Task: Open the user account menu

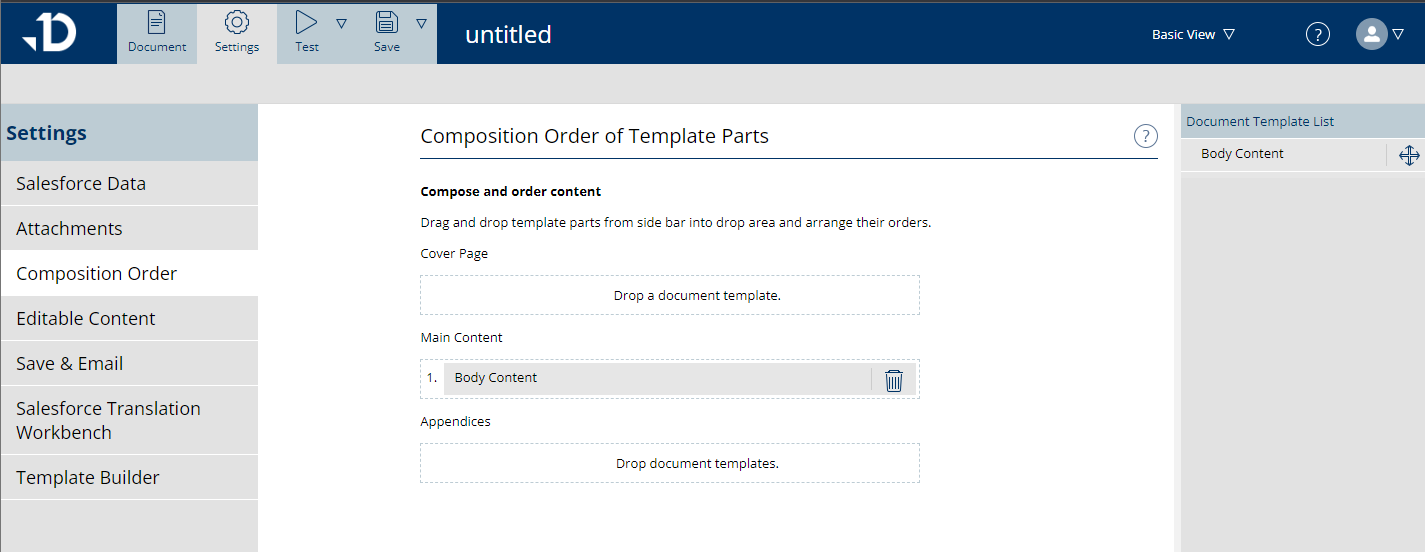Action: click(x=1380, y=34)
